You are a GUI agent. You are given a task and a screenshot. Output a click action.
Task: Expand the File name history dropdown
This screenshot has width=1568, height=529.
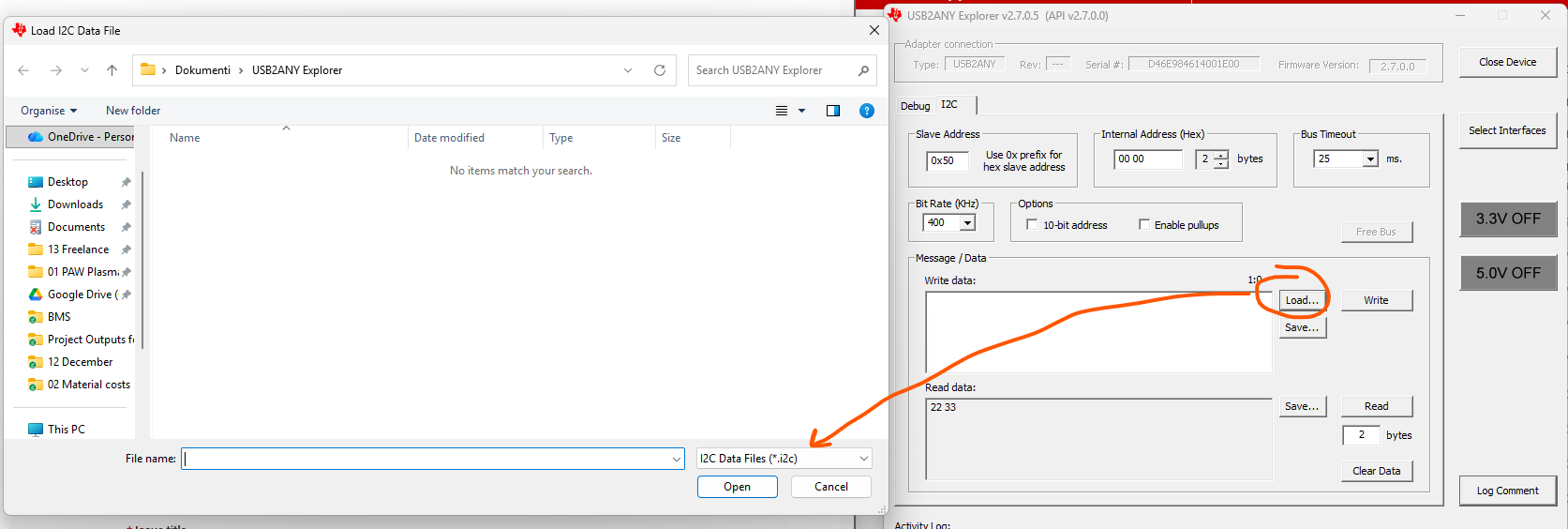click(677, 459)
